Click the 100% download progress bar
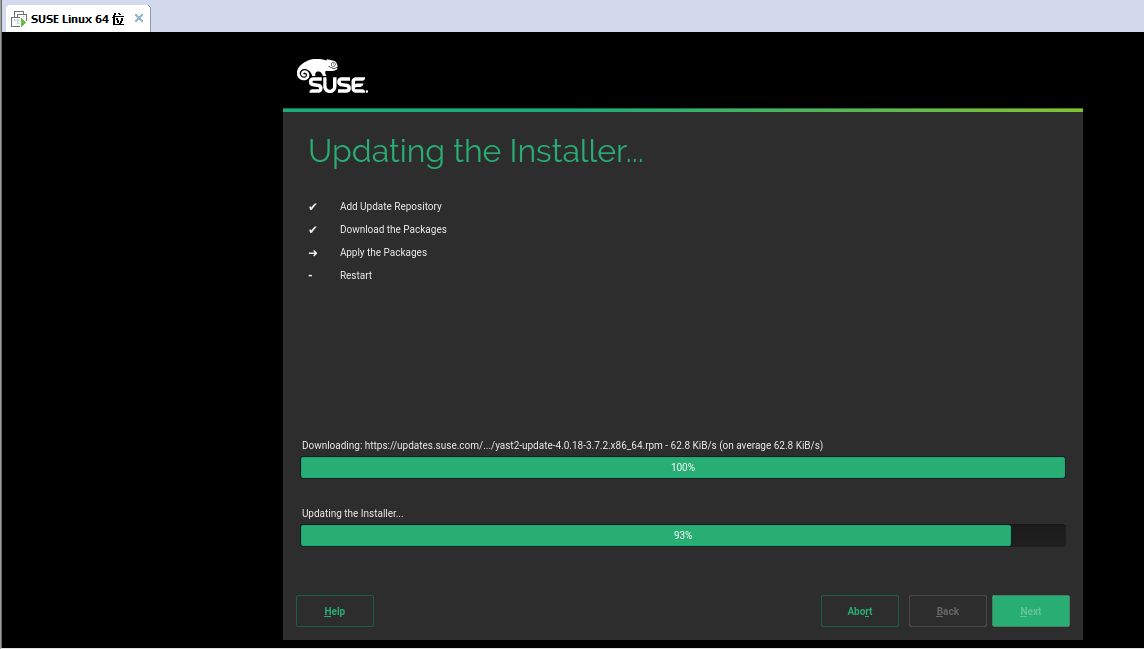Image resolution: width=1144 pixels, height=649 pixels. click(x=683, y=467)
